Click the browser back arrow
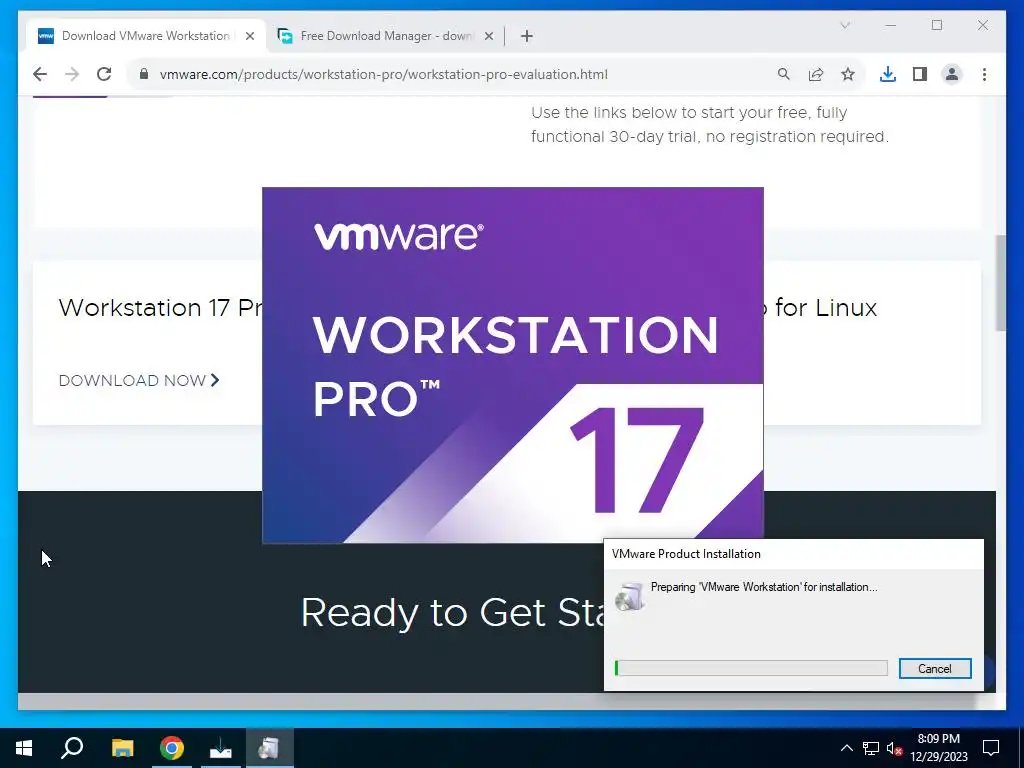 [40, 74]
